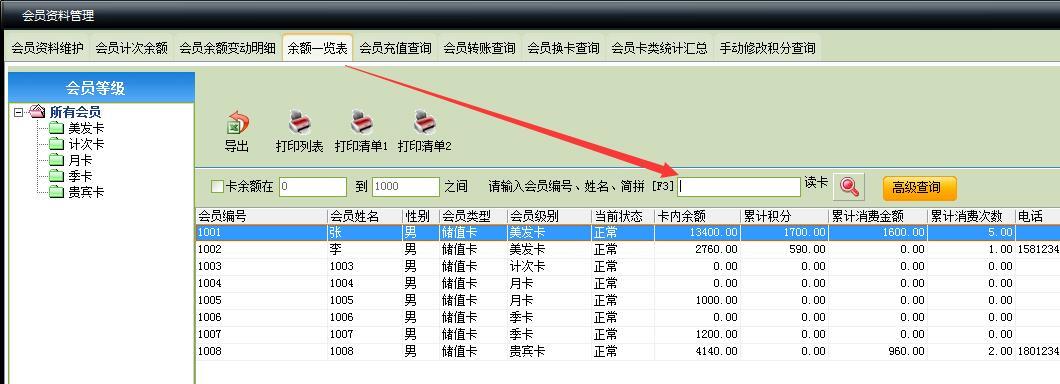
Task: Switch to the 会员充值查询 tab
Action: (395, 48)
